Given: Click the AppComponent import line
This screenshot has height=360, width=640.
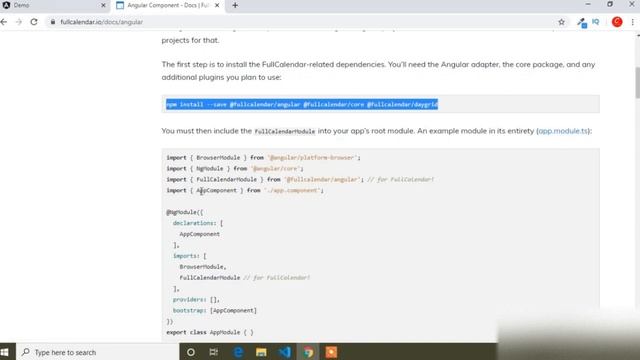Looking at the screenshot, I should point(245,191).
